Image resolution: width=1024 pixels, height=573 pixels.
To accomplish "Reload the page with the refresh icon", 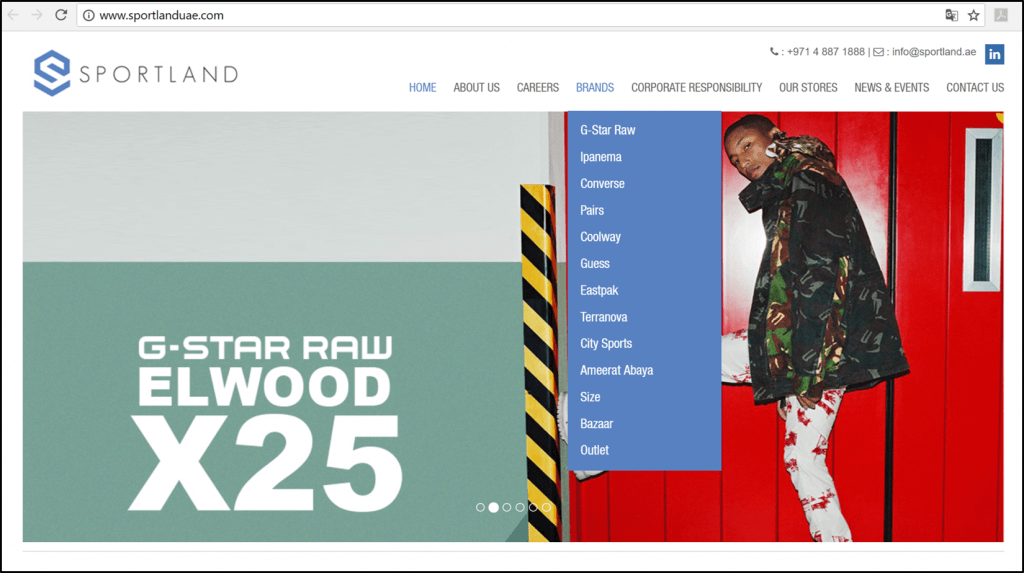I will 61,15.
